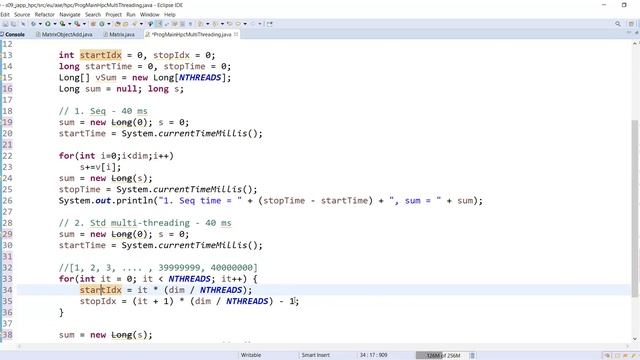Click the Search flashlight toolbar icon

pos(134,24)
